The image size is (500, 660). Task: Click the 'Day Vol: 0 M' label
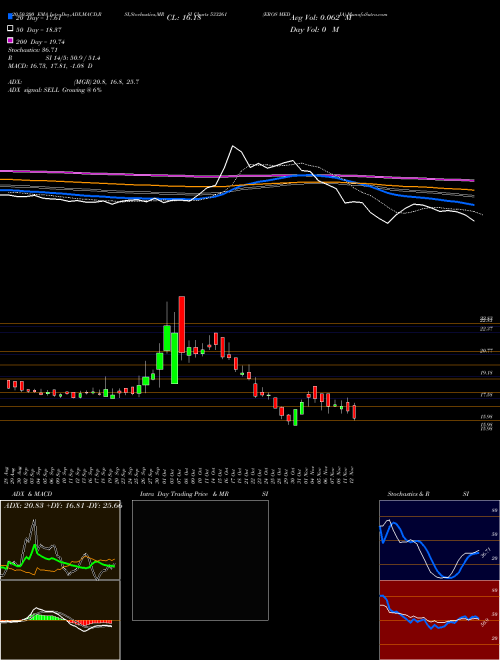coord(314,29)
